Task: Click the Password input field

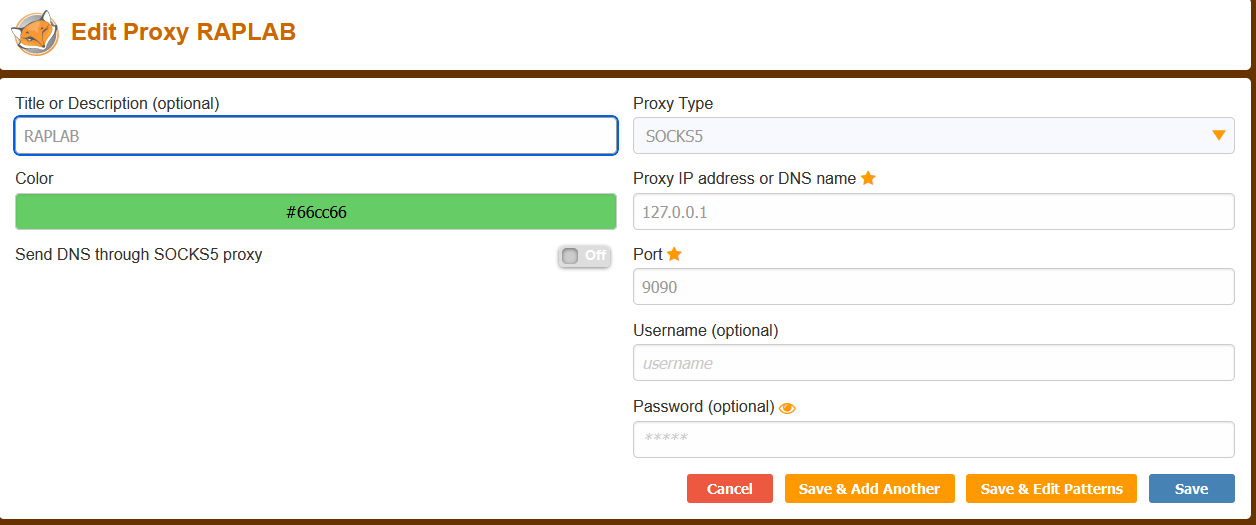Action: point(933,439)
